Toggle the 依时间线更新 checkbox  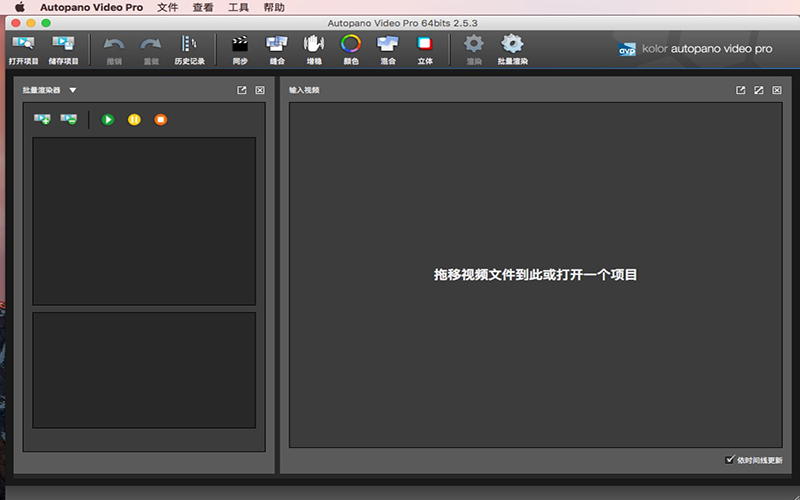(x=730, y=460)
